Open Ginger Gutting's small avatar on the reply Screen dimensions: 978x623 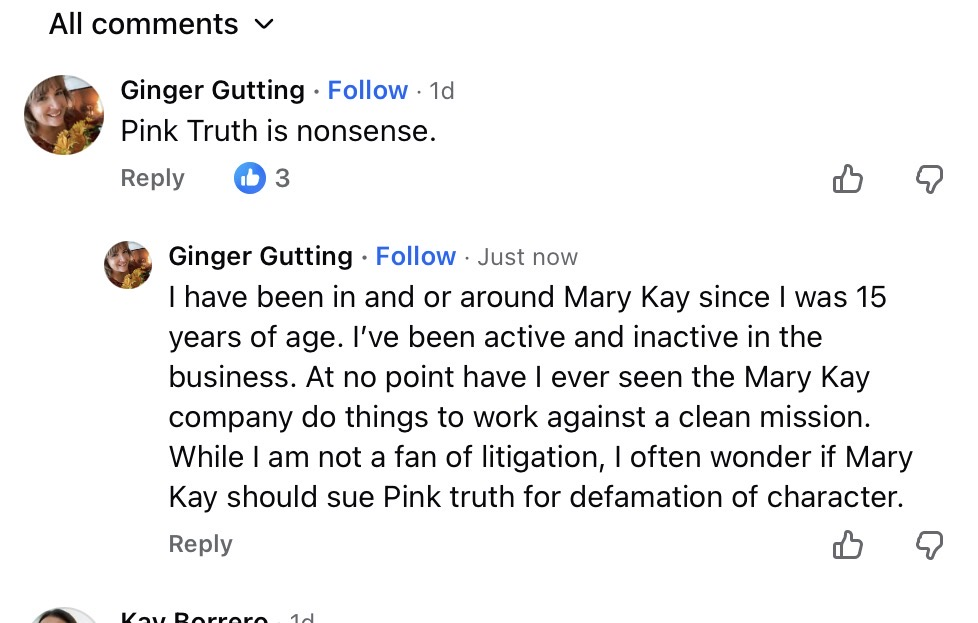coord(128,265)
